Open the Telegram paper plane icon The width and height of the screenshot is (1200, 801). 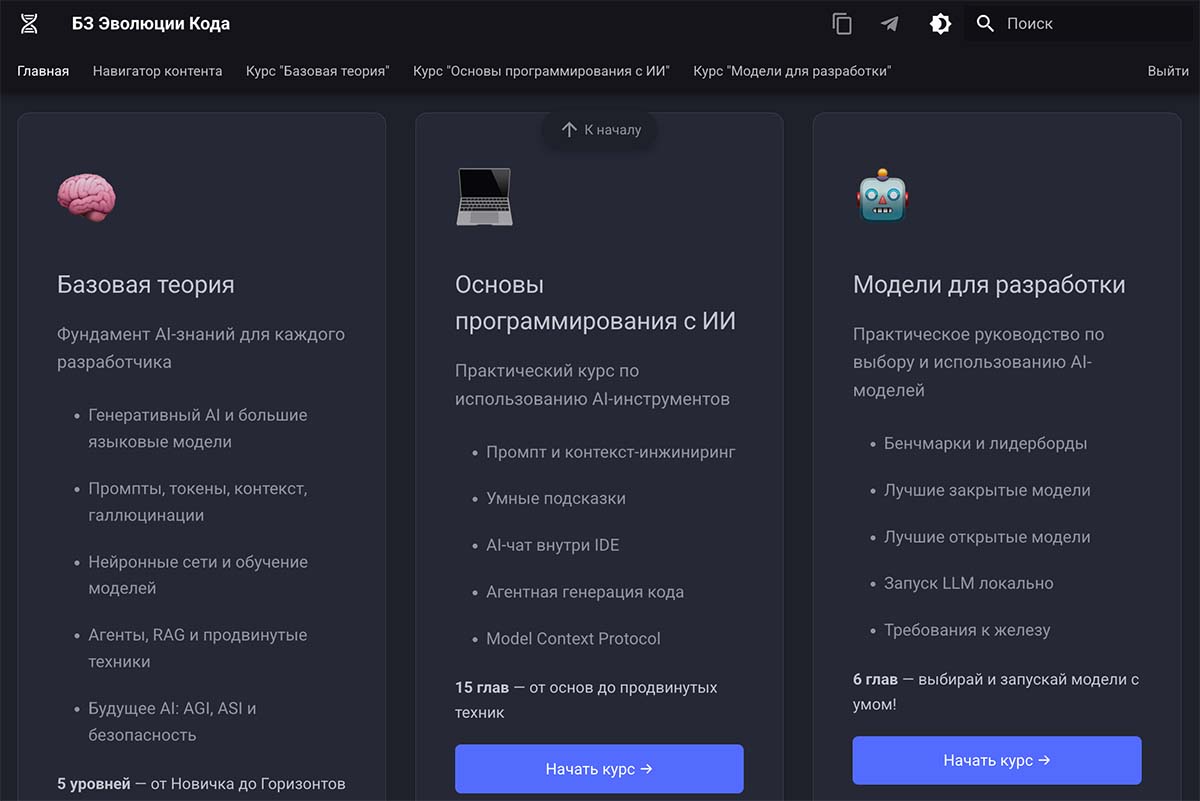coord(889,24)
